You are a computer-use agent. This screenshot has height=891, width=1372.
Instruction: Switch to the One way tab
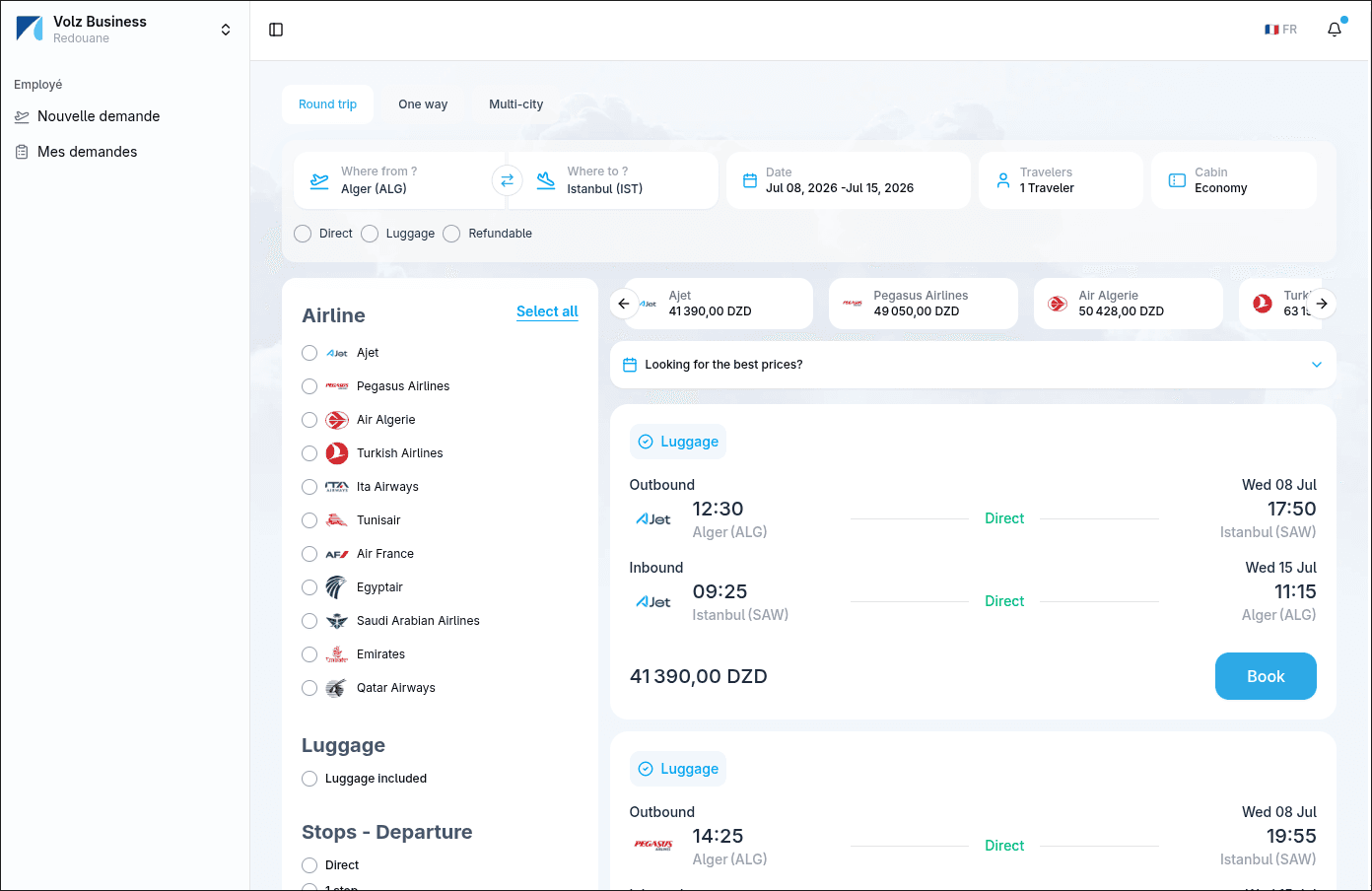pyautogui.click(x=423, y=104)
